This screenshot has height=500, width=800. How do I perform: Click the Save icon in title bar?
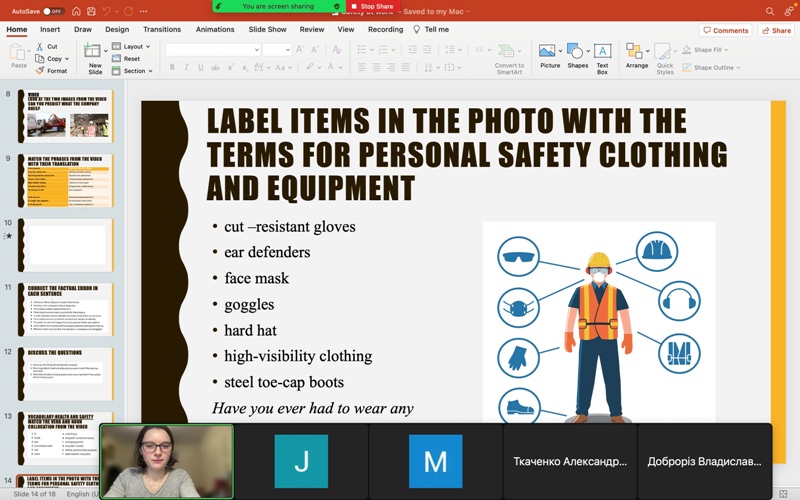coord(92,11)
